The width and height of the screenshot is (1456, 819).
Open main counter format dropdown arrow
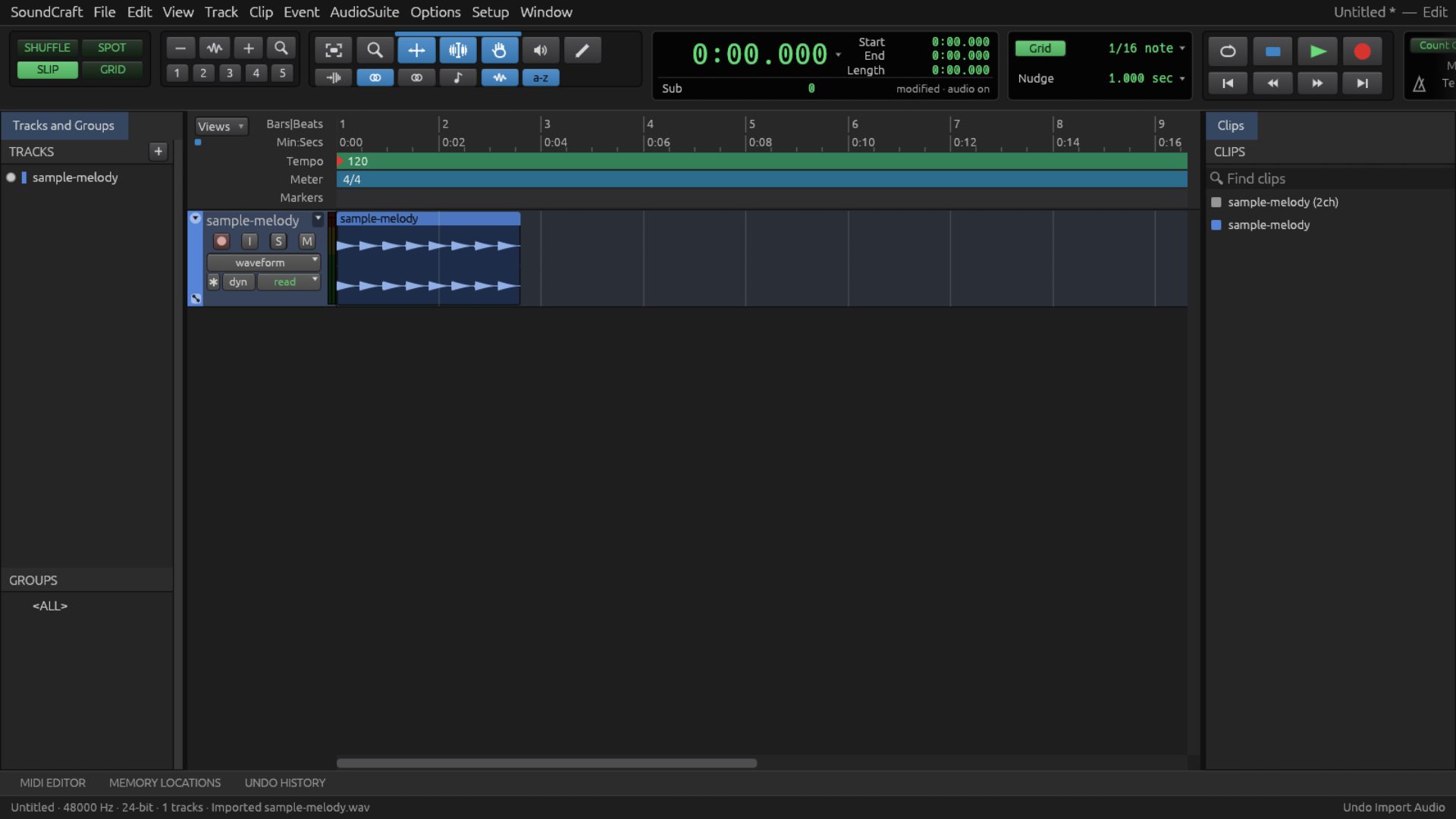[838, 55]
